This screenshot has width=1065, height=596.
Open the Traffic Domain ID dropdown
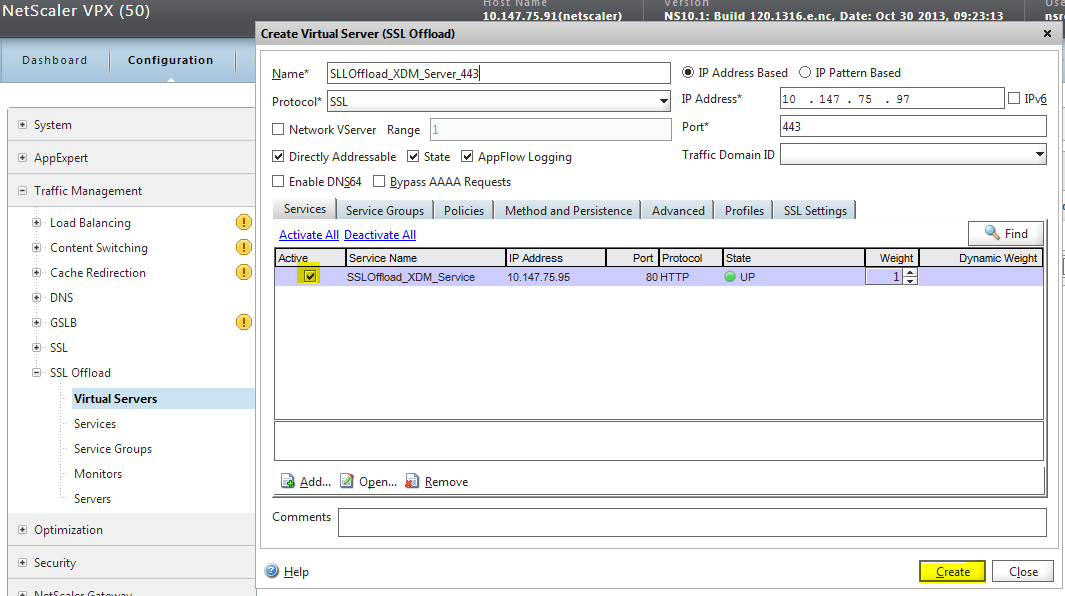(1039, 155)
